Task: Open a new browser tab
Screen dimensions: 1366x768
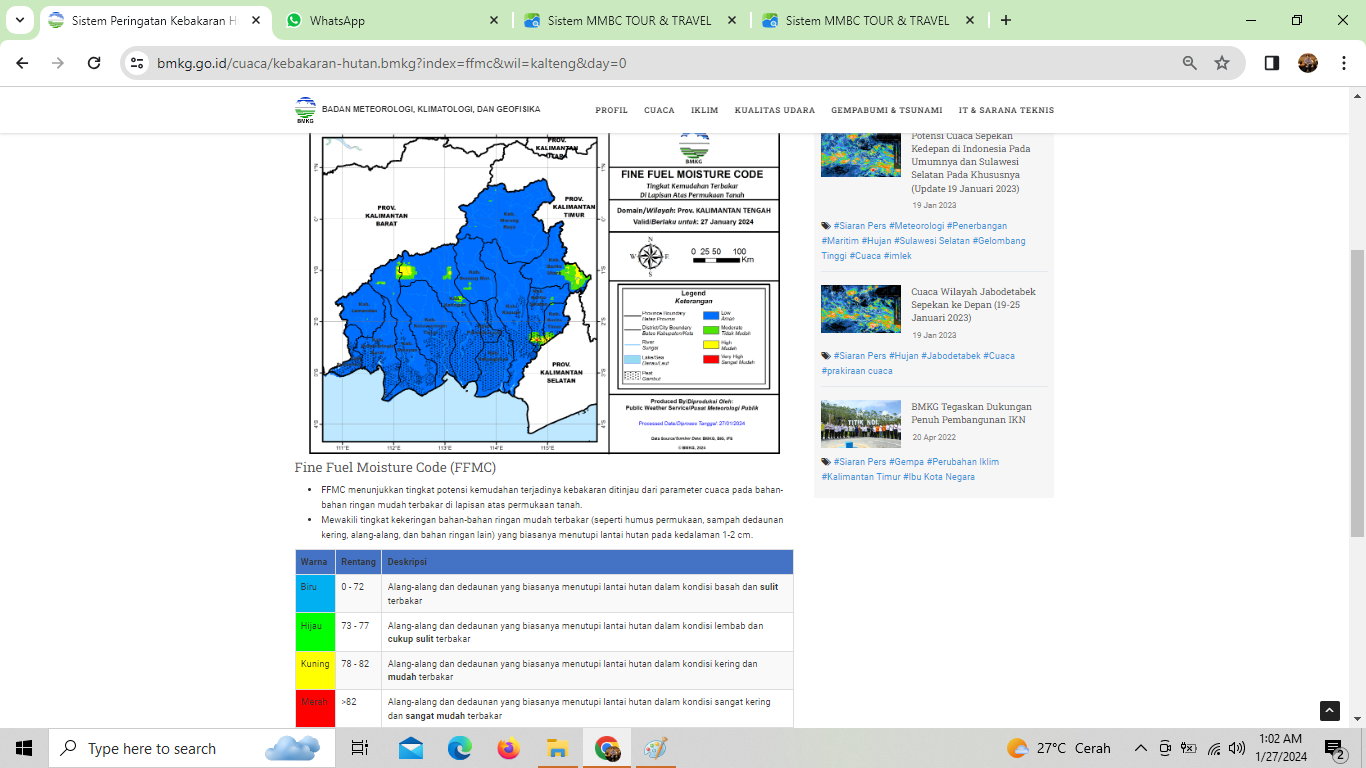Action: point(1006,20)
